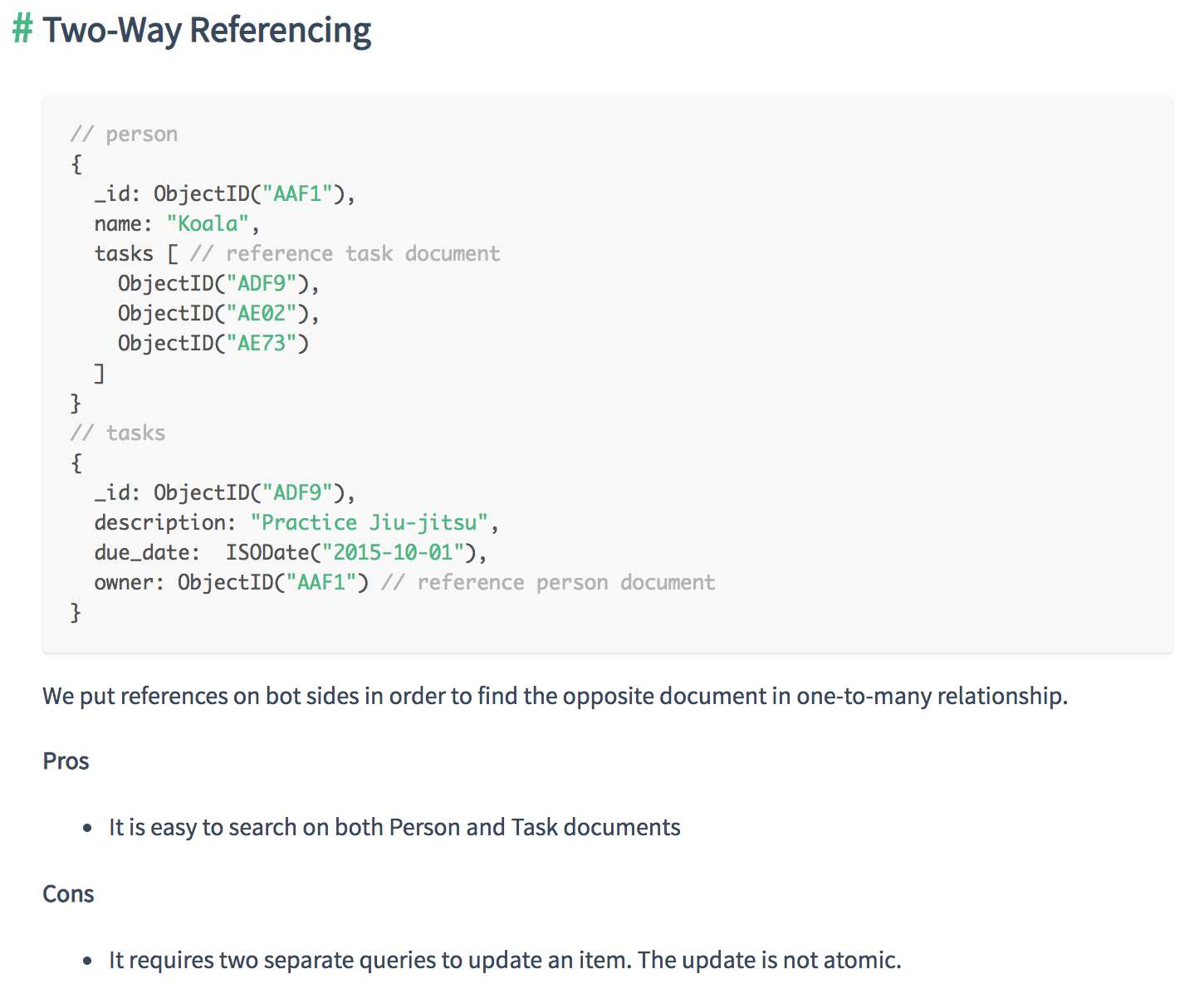1204x1008 pixels.
Task: Click the bullet about easy search on both documents
Action: click(394, 828)
